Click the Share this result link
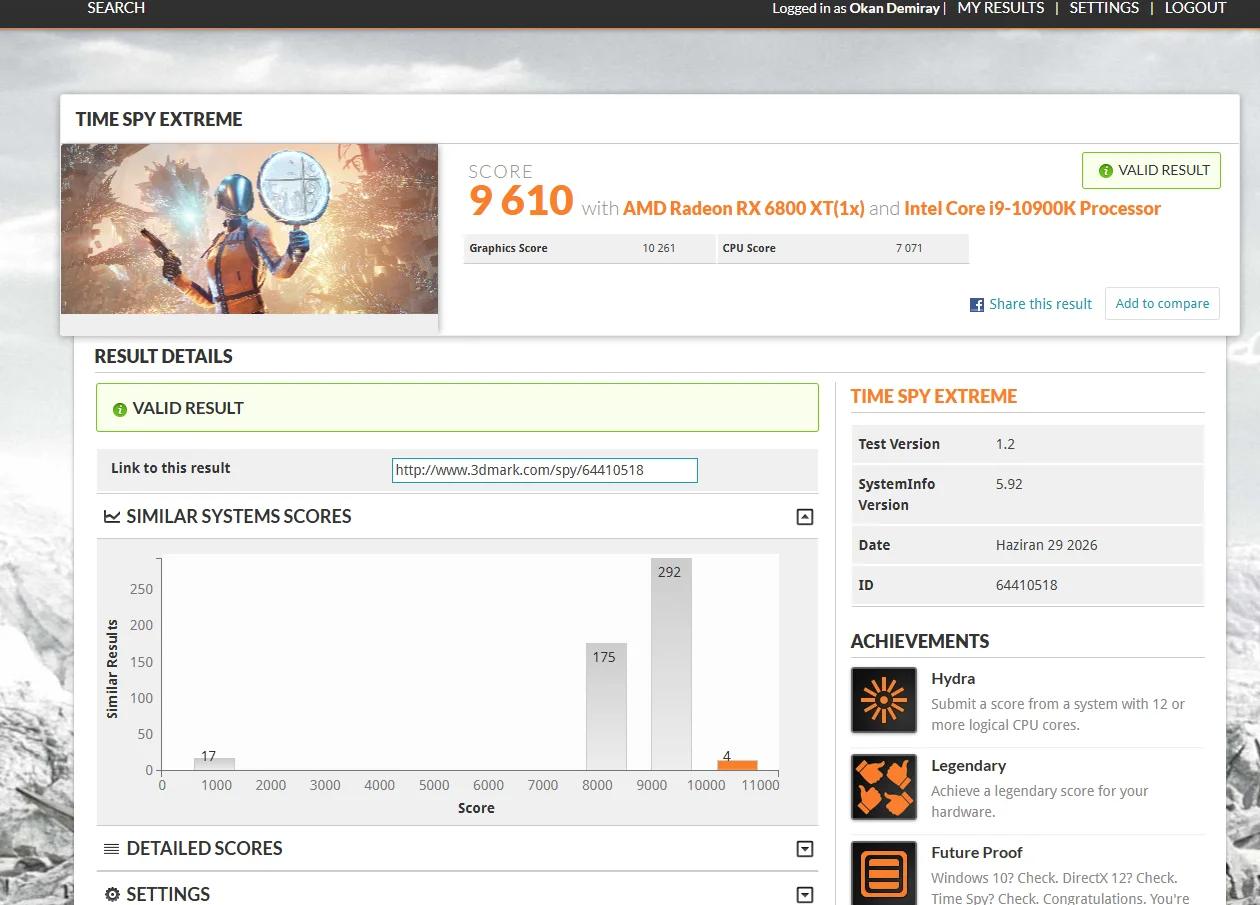 (1040, 304)
